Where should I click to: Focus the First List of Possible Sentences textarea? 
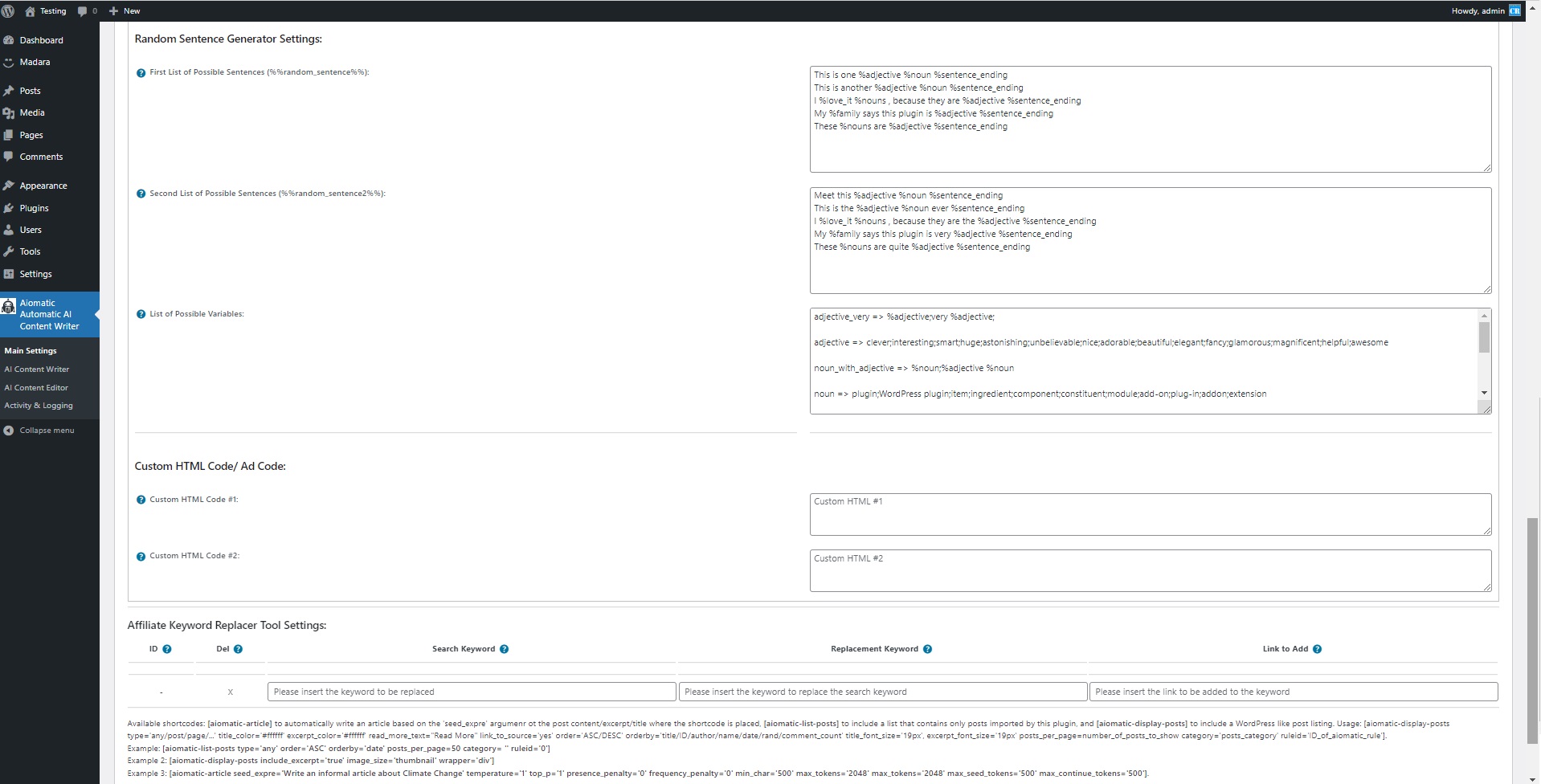(x=1151, y=119)
